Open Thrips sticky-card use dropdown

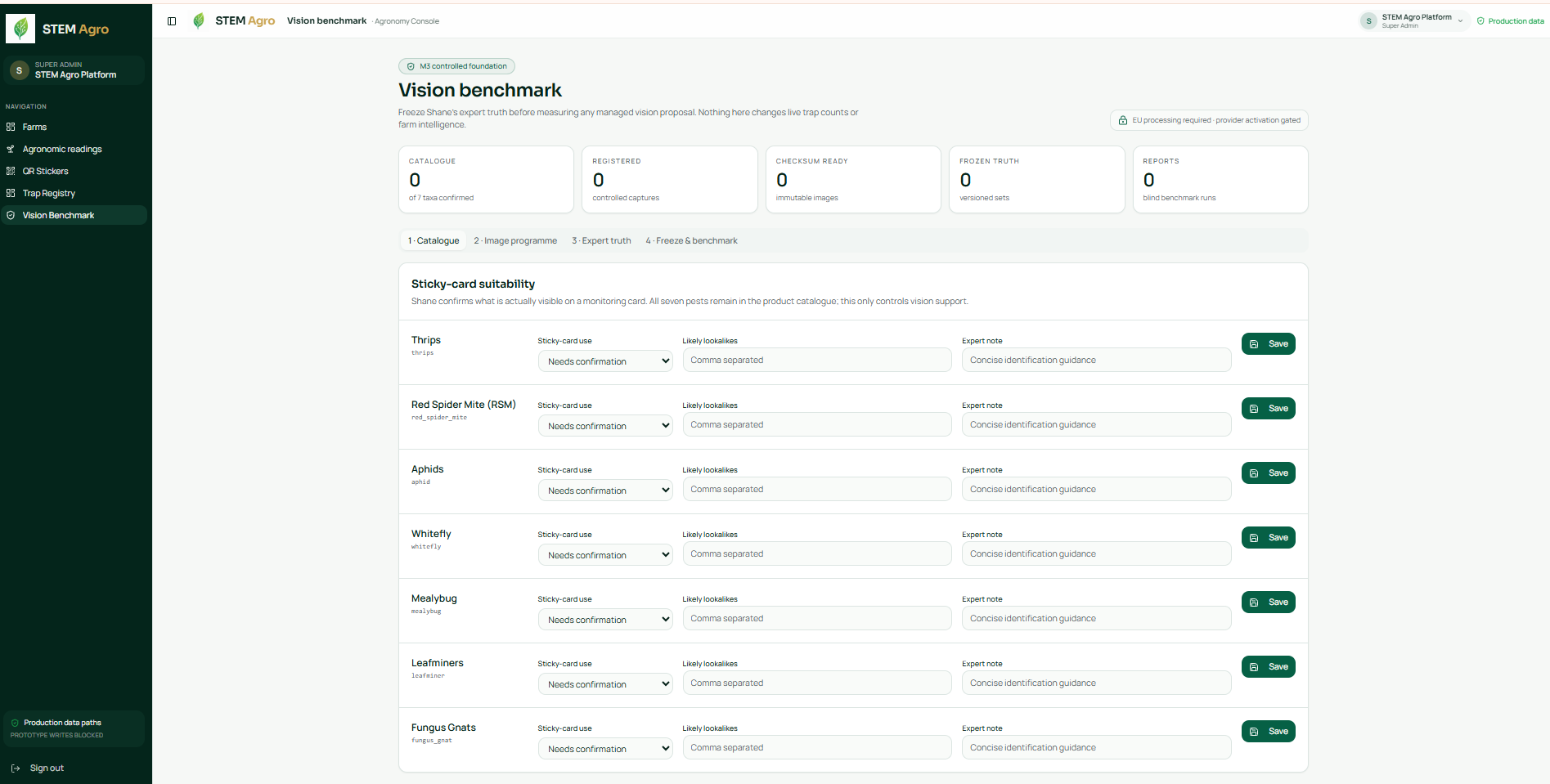click(605, 361)
